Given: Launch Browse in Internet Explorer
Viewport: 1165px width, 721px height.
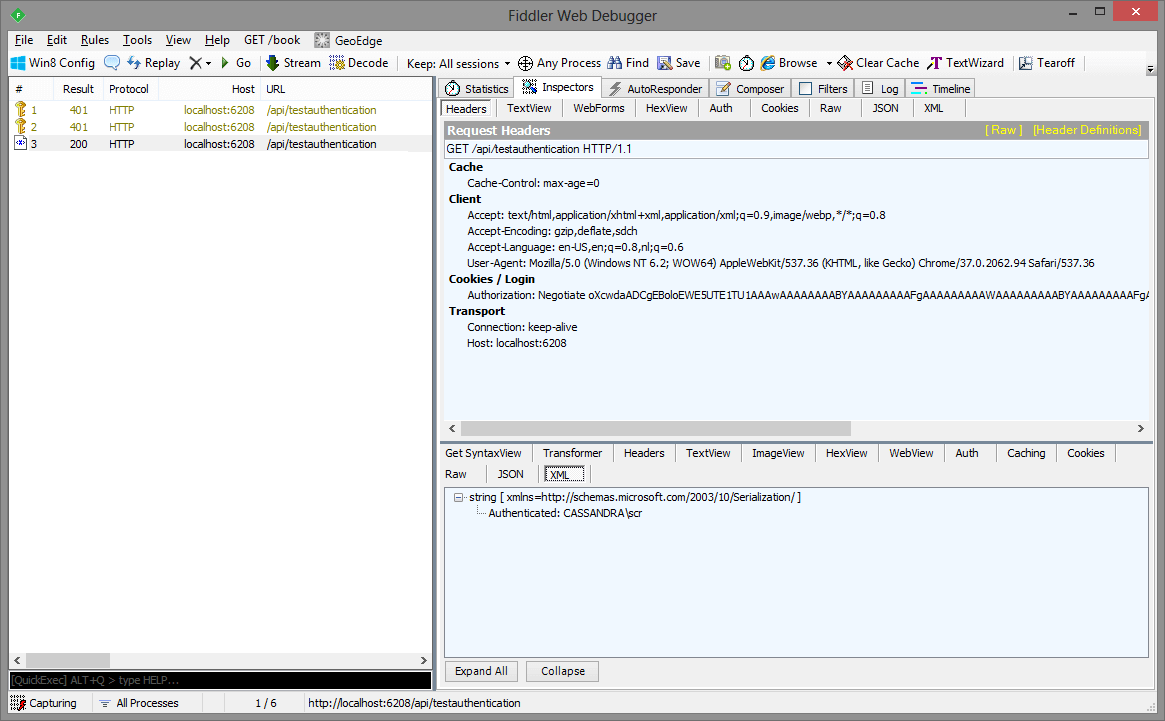Looking at the screenshot, I should point(788,63).
